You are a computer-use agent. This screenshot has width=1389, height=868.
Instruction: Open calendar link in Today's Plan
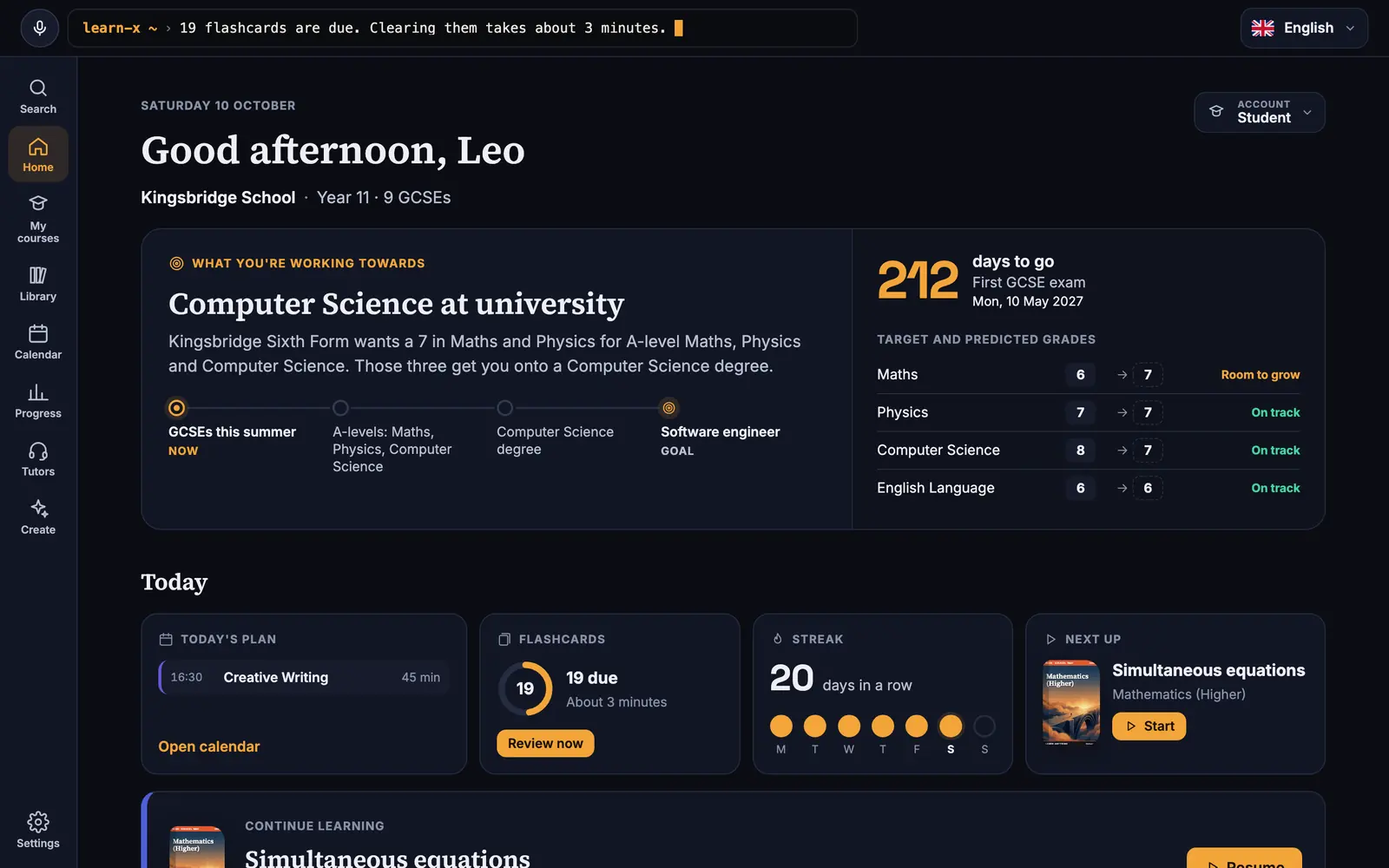(x=209, y=746)
